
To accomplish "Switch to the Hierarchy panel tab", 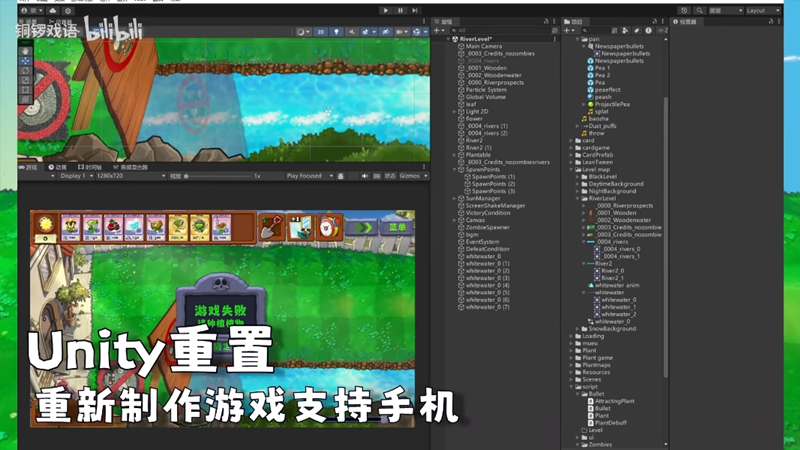I will click(x=444, y=21).
